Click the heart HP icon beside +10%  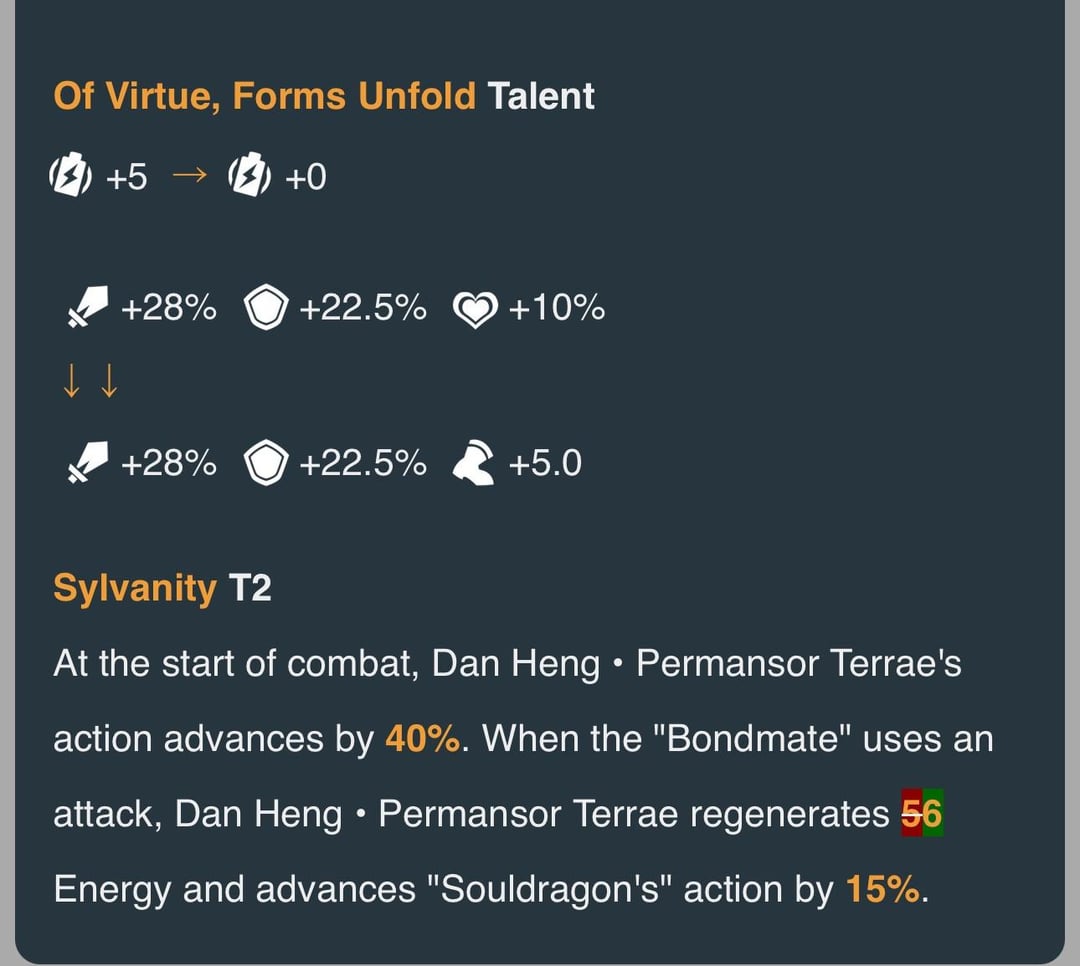475,310
